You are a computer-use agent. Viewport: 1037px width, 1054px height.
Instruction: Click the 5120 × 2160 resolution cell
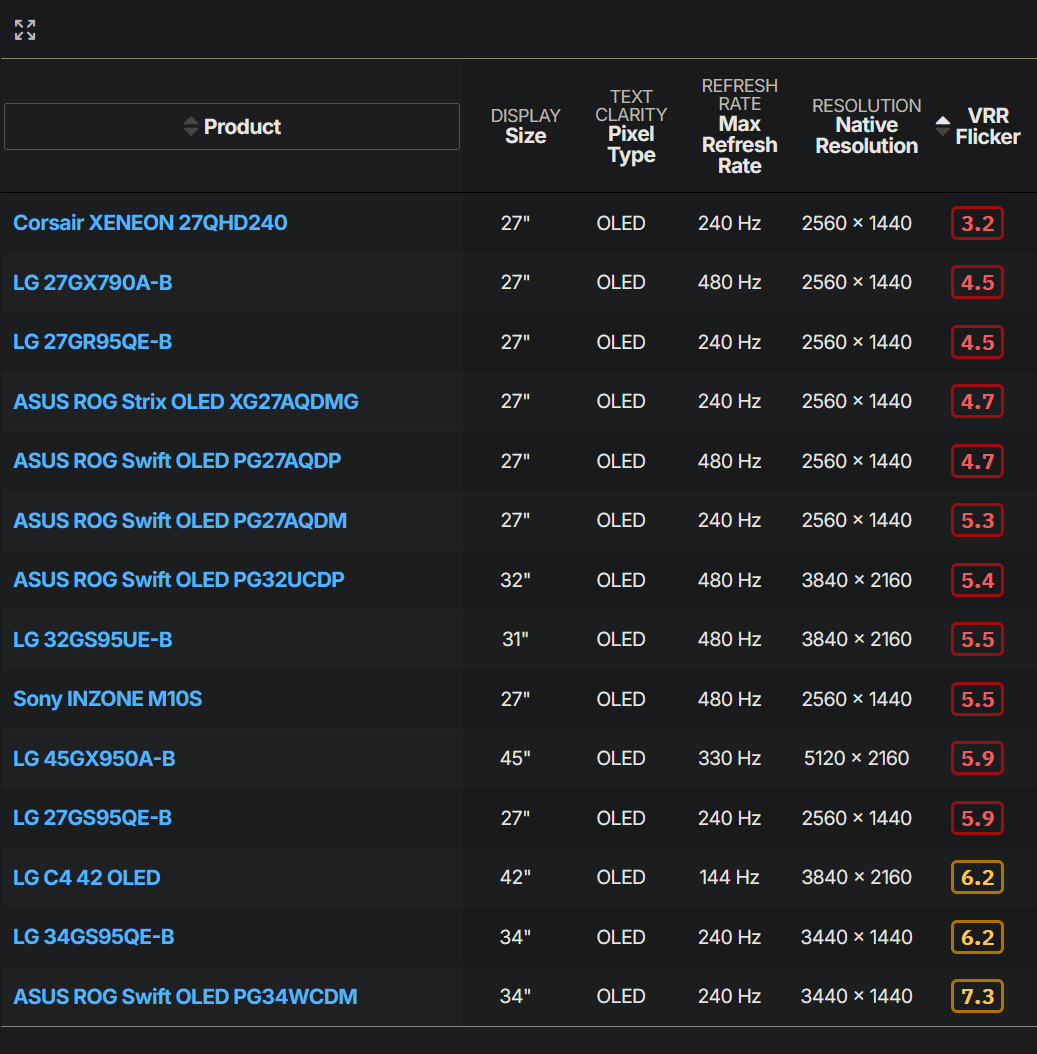[x=856, y=758]
